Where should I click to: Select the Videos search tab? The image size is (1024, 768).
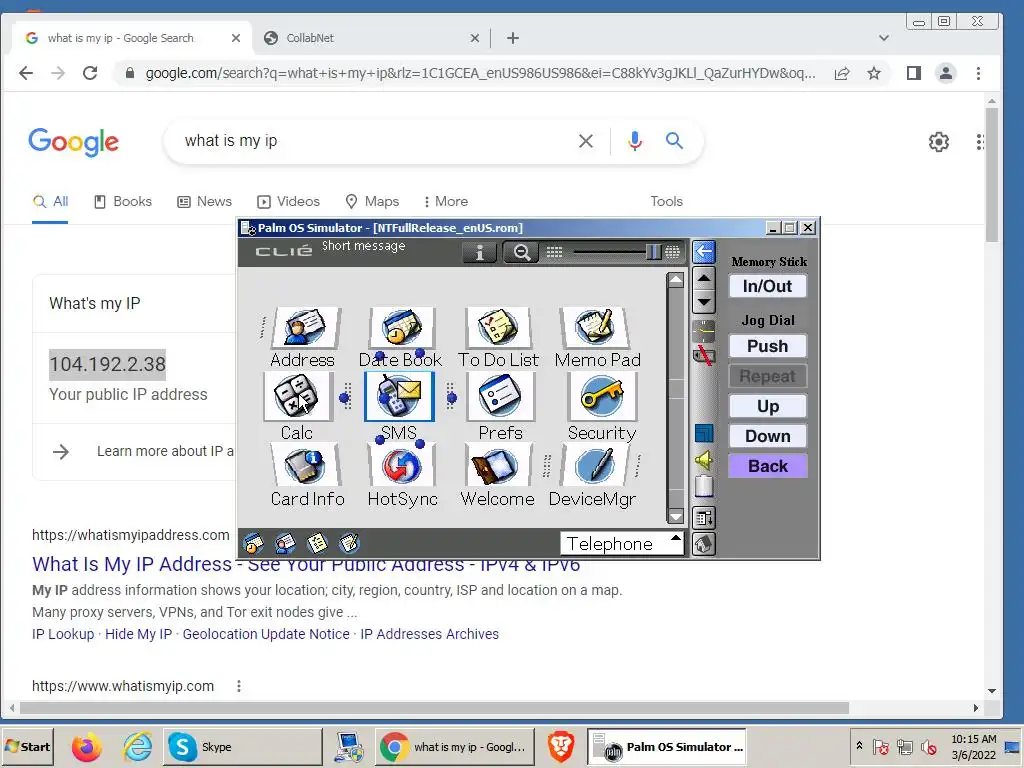[x=289, y=201]
